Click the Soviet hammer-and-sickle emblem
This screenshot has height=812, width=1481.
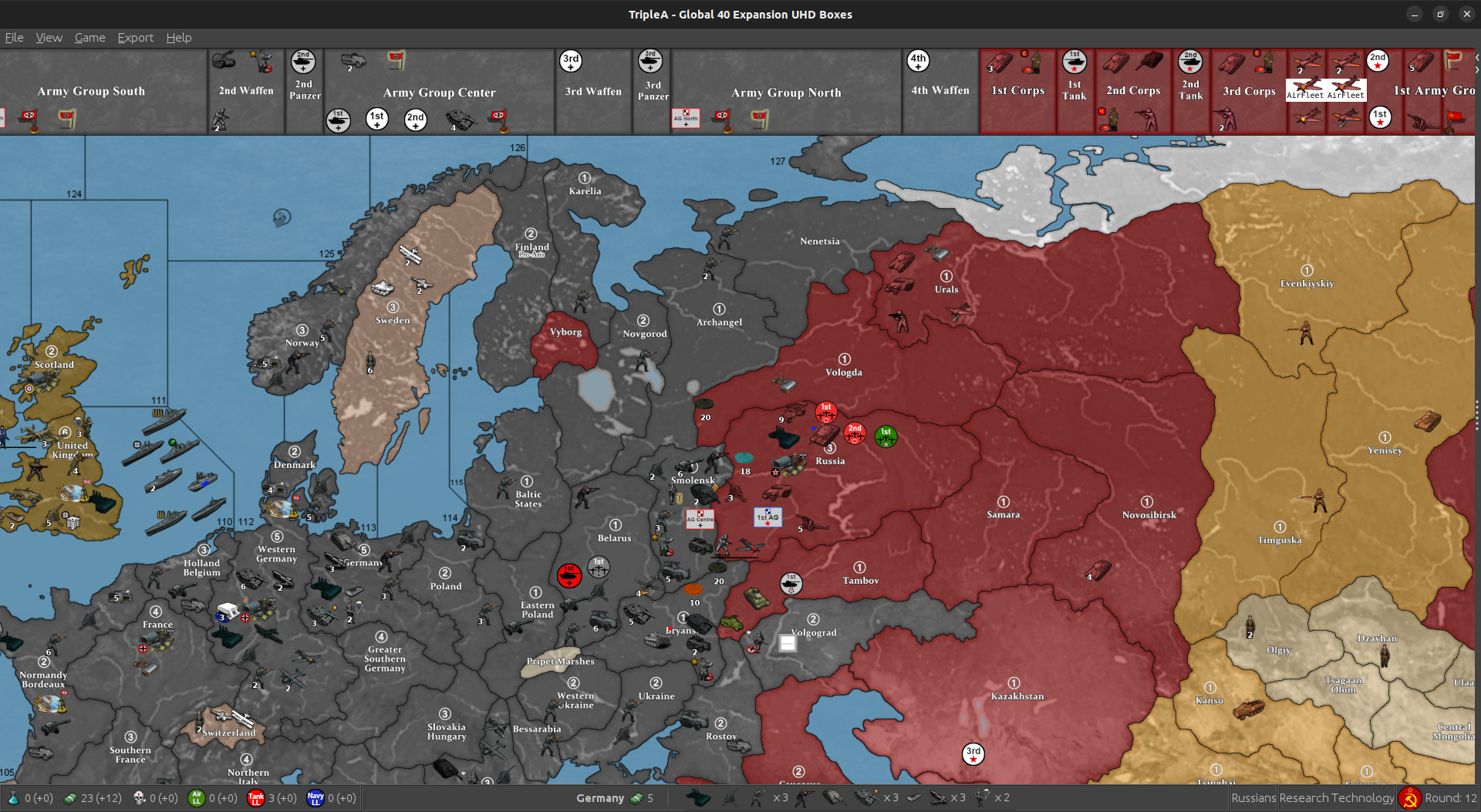click(1409, 798)
